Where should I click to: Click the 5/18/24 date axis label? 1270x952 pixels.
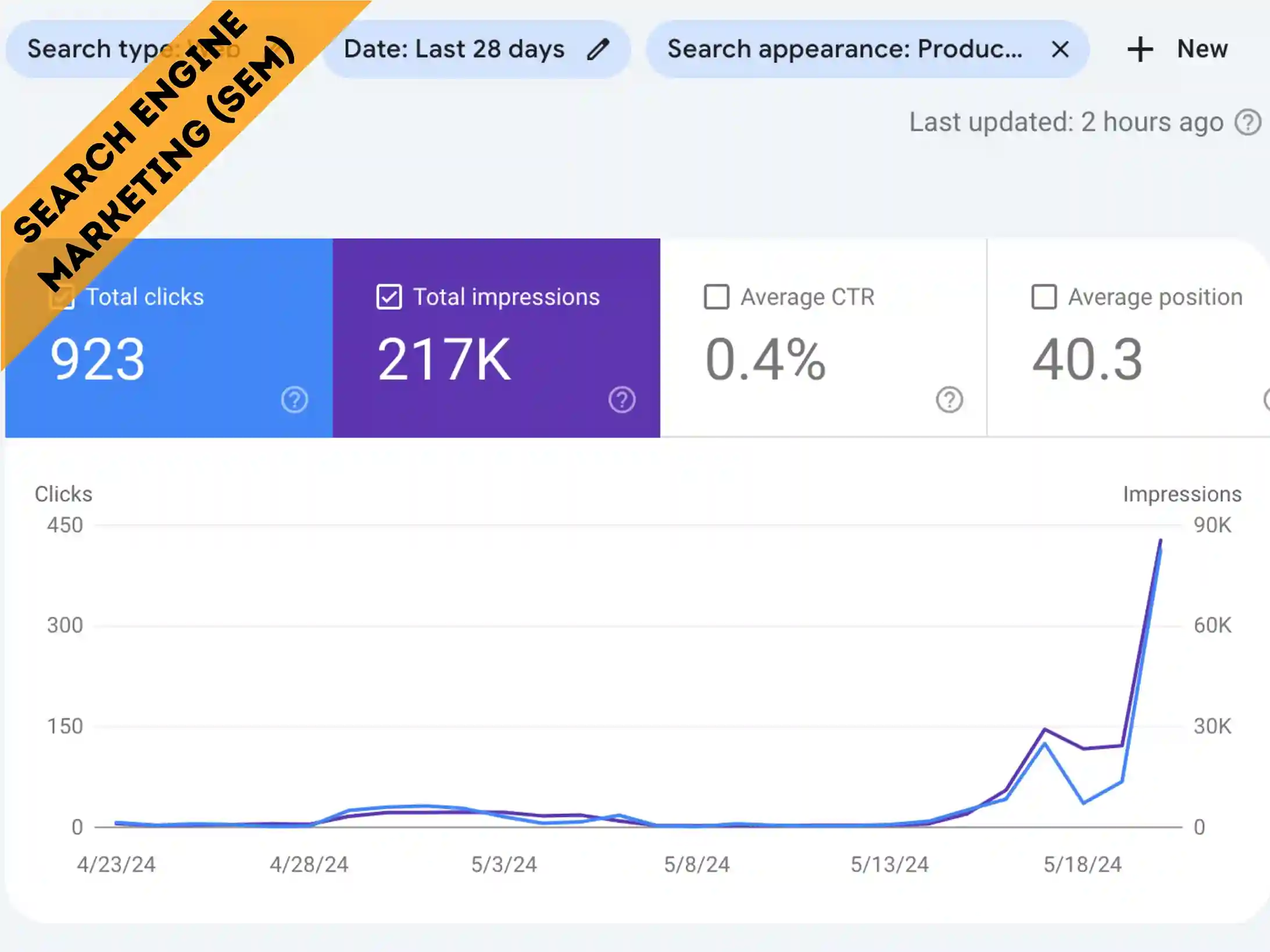pyautogui.click(x=1082, y=864)
